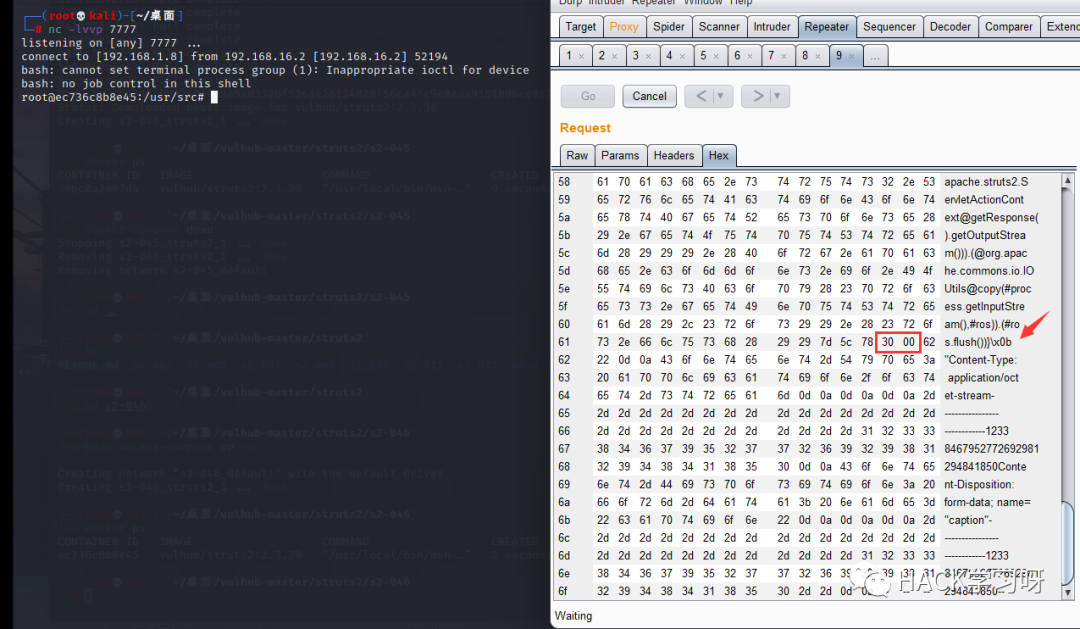Click ASCII text 'ext@getResponse('
The image size is (1080, 629).
(991, 218)
